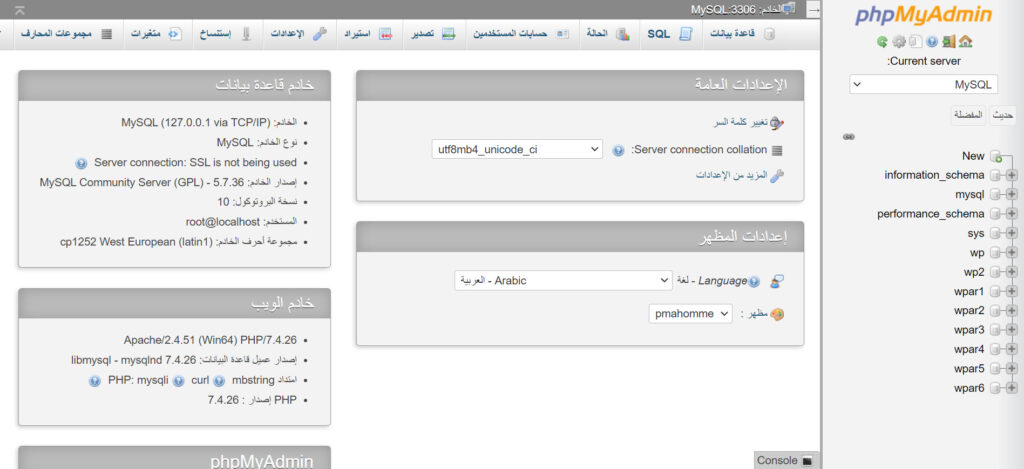Click the Home icon under the phpMyAdmin logo
Image resolution: width=1024 pixels, height=469 pixels.
click(x=966, y=42)
